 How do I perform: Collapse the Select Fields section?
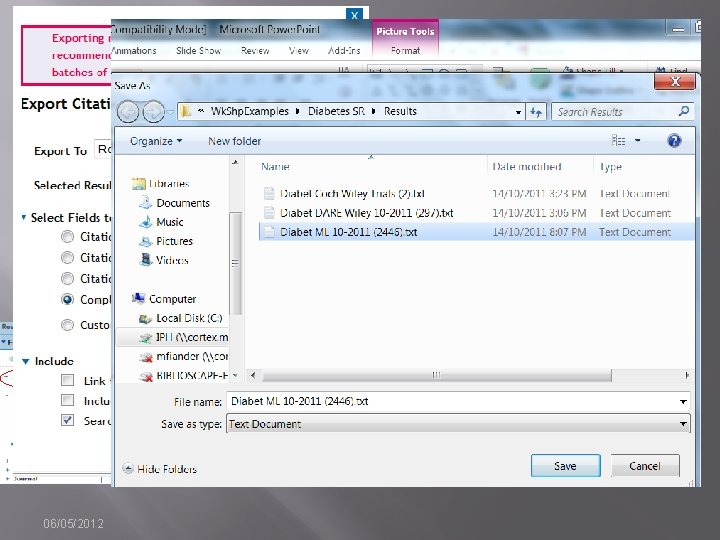point(24,217)
